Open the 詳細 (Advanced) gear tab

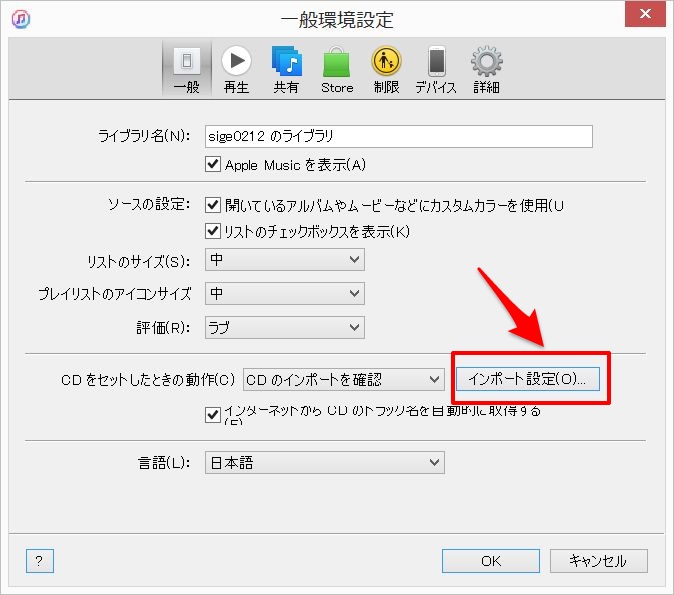click(x=487, y=69)
